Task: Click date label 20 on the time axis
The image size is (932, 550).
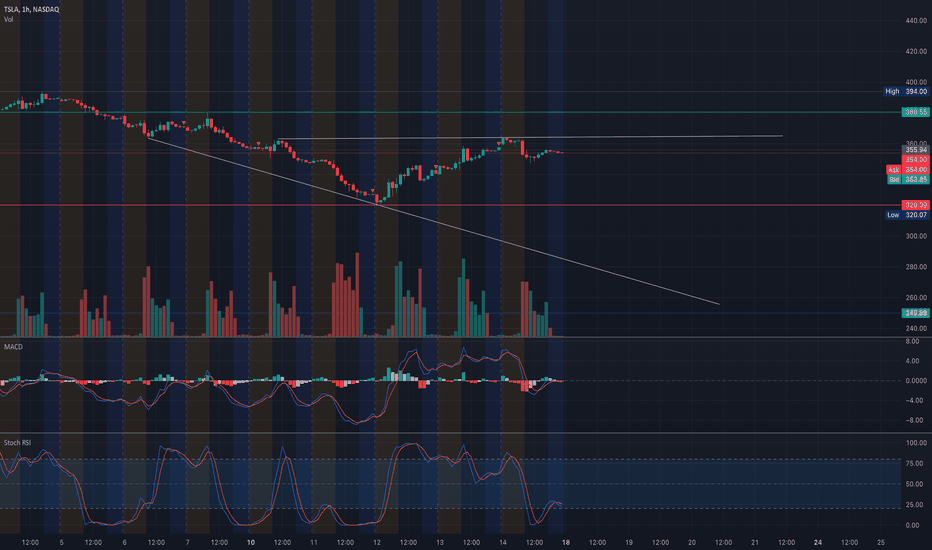Action: click(691, 543)
